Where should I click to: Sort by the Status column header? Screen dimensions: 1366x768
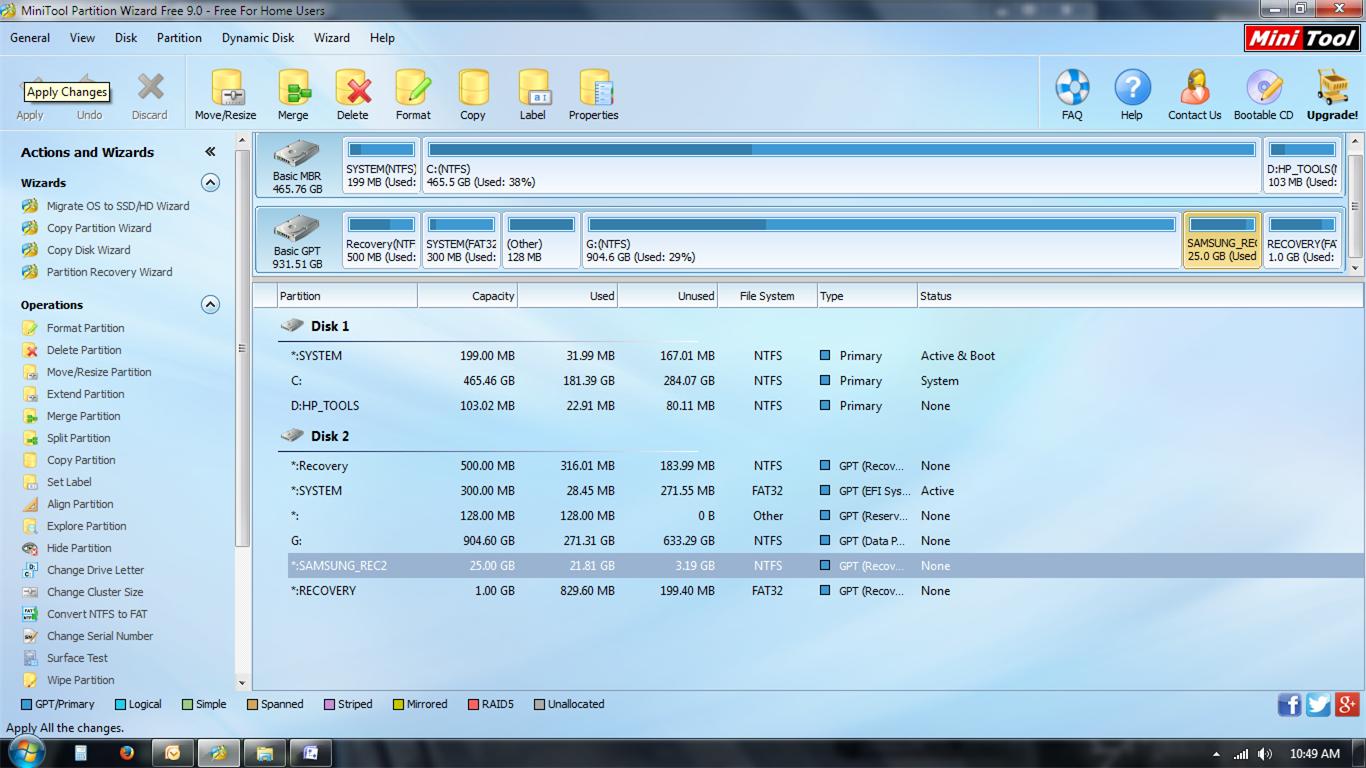1139,296
